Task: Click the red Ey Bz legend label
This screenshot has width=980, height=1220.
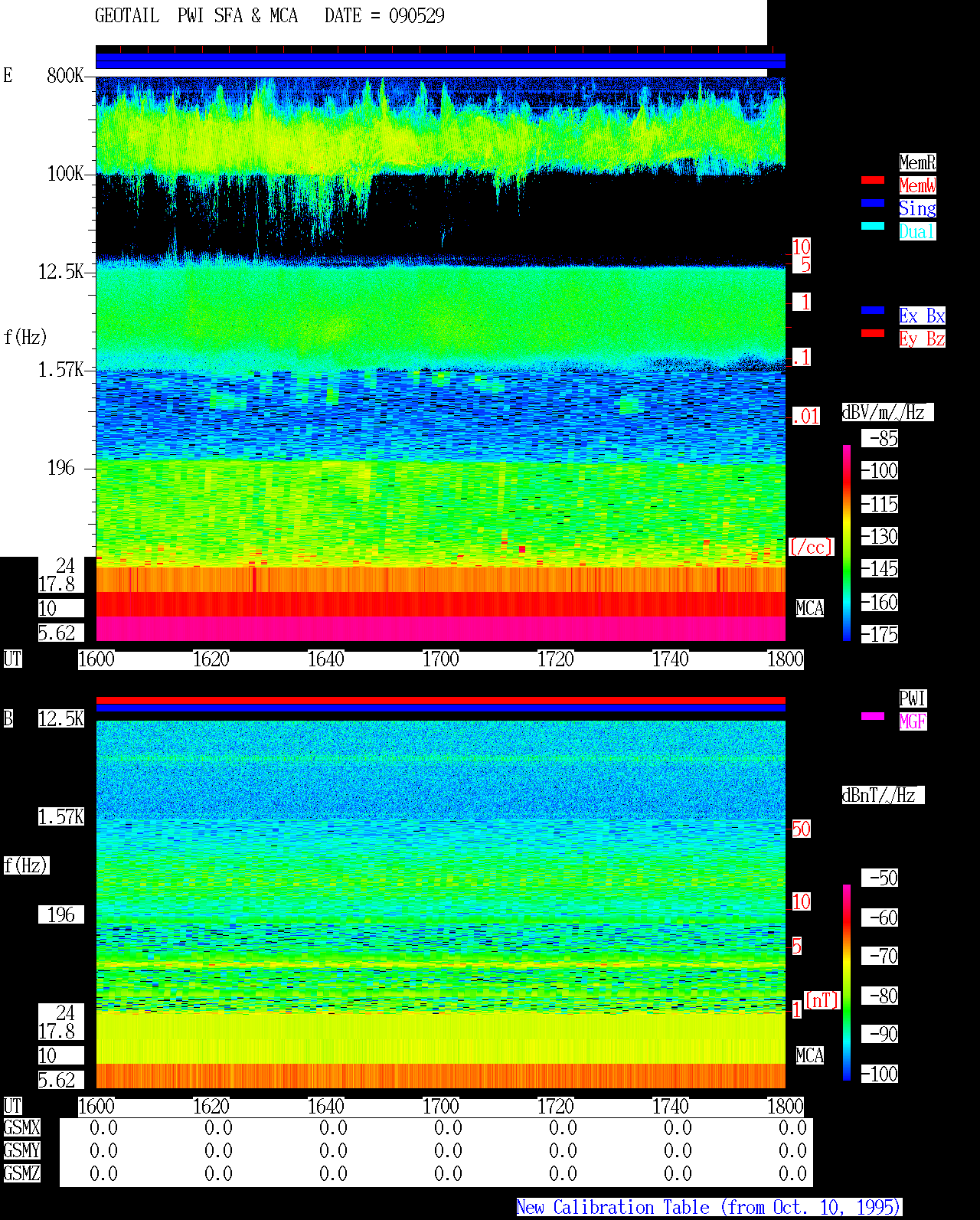Action: coord(922,339)
